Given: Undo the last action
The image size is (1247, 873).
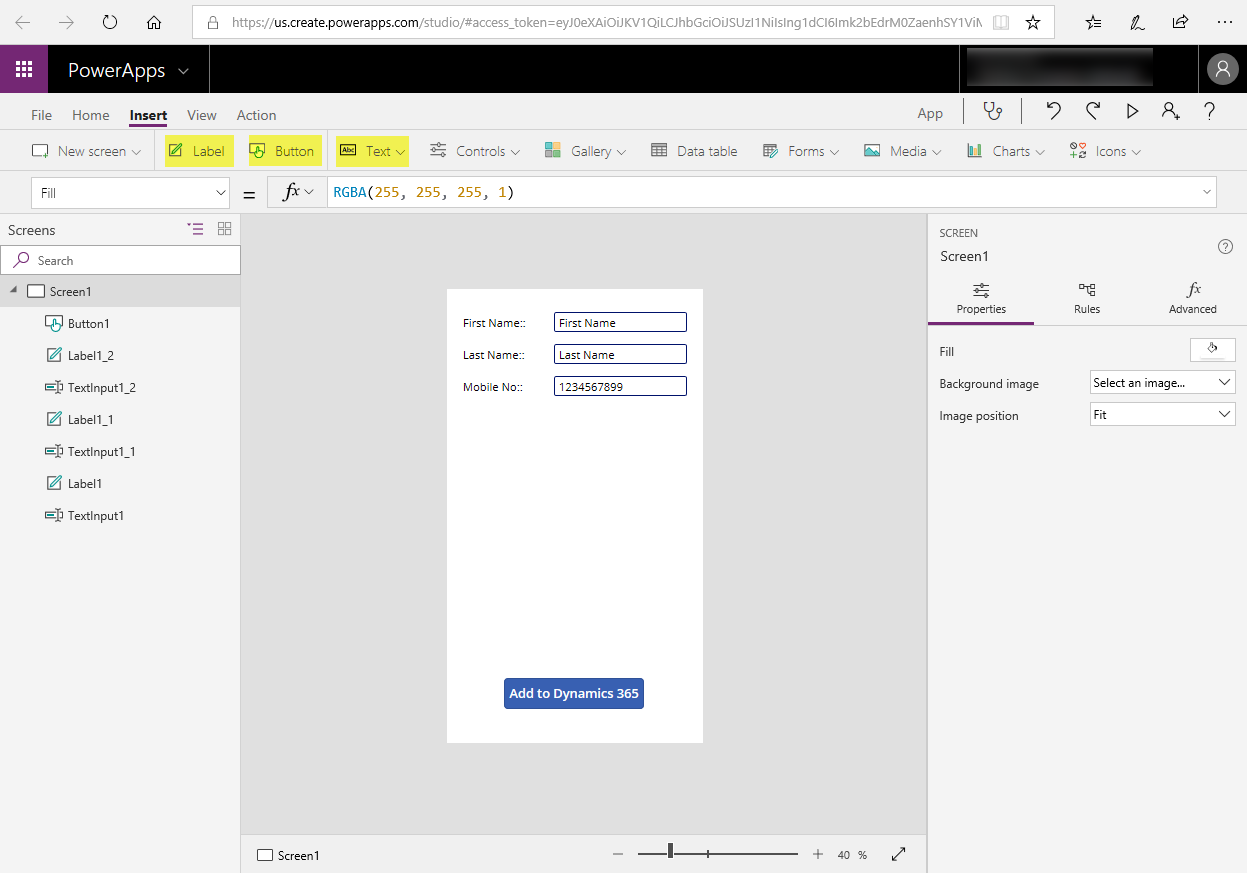Looking at the screenshot, I should point(1053,112).
